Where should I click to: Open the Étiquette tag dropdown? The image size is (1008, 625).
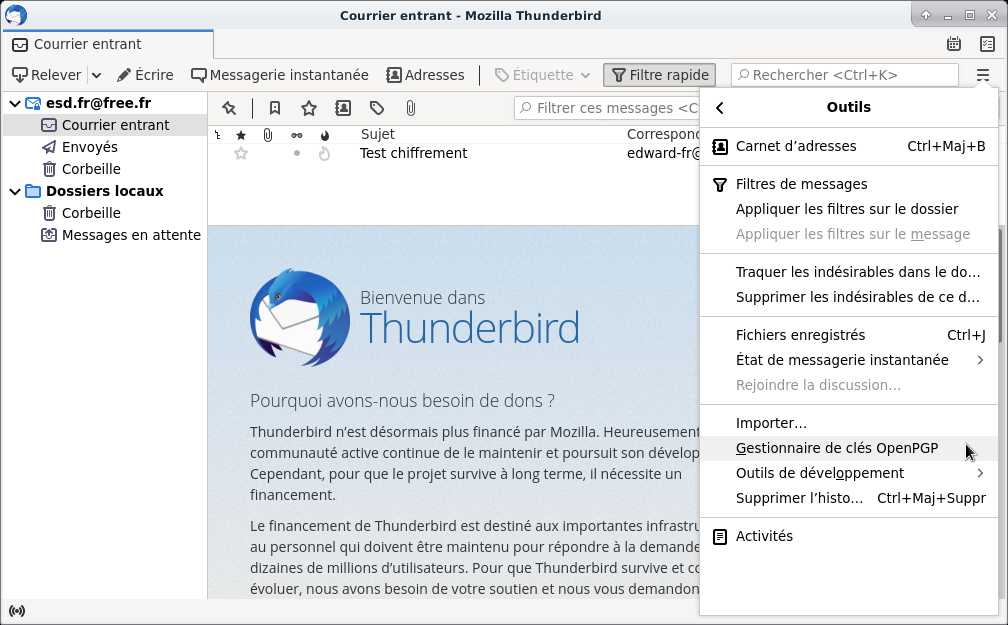(x=543, y=75)
